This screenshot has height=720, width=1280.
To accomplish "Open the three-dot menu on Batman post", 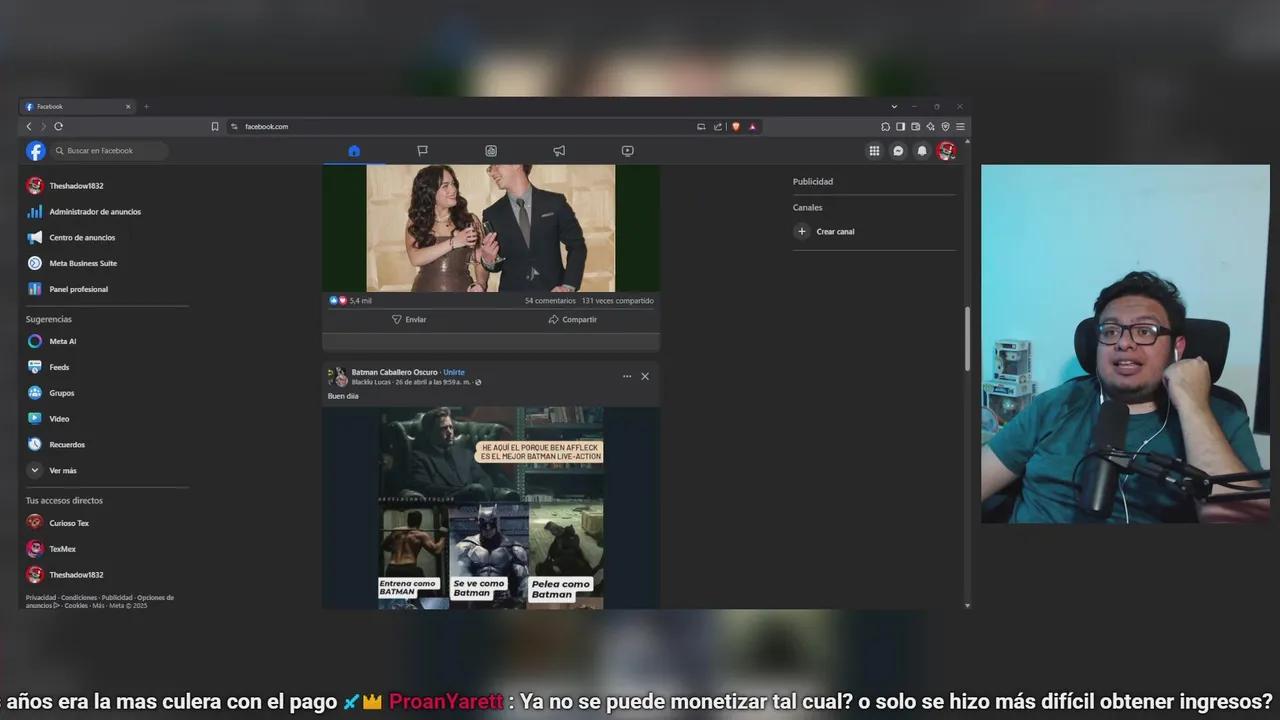I will click(x=627, y=376).
